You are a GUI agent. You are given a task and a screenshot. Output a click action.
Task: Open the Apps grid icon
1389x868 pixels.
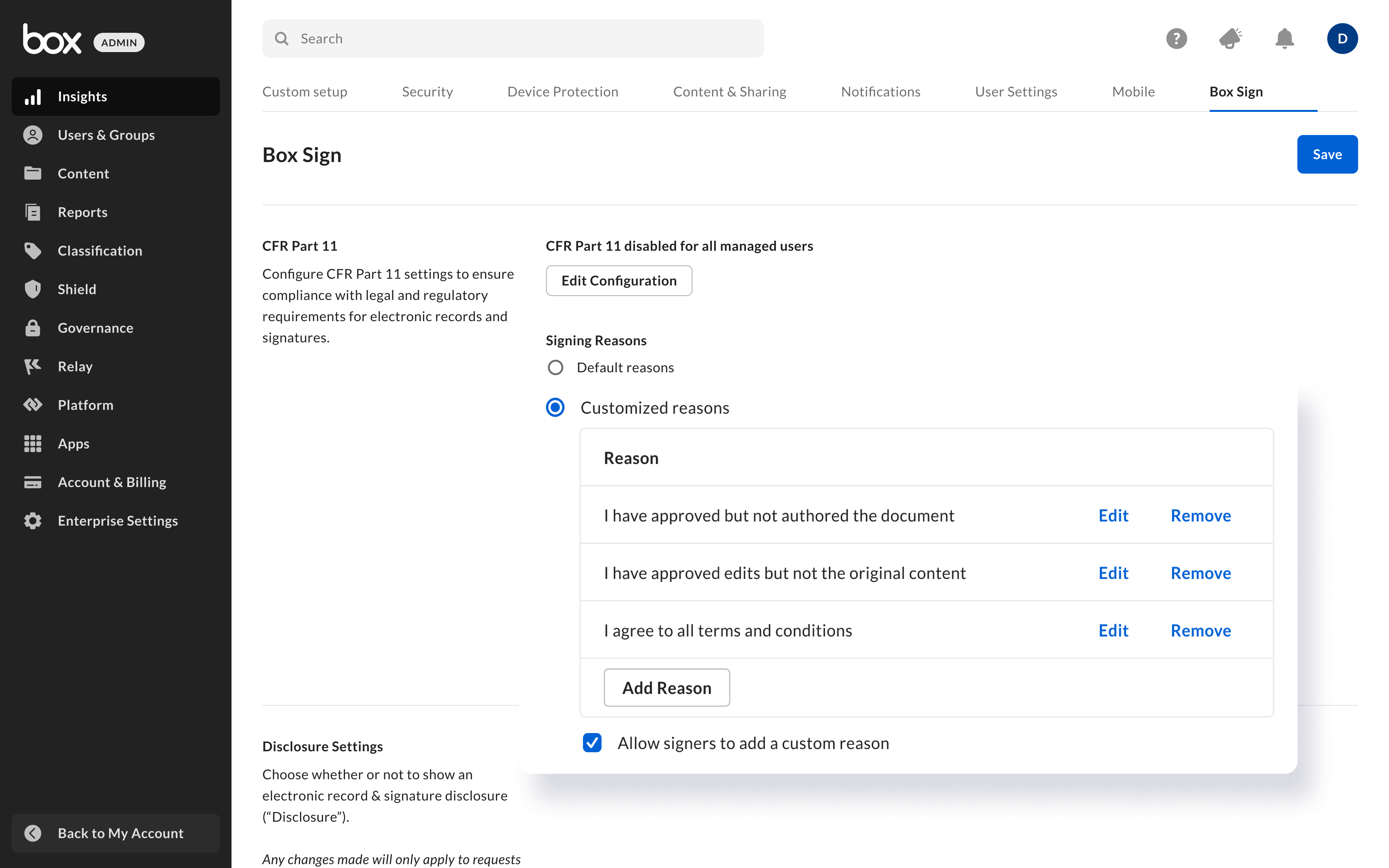click(33, 443)
